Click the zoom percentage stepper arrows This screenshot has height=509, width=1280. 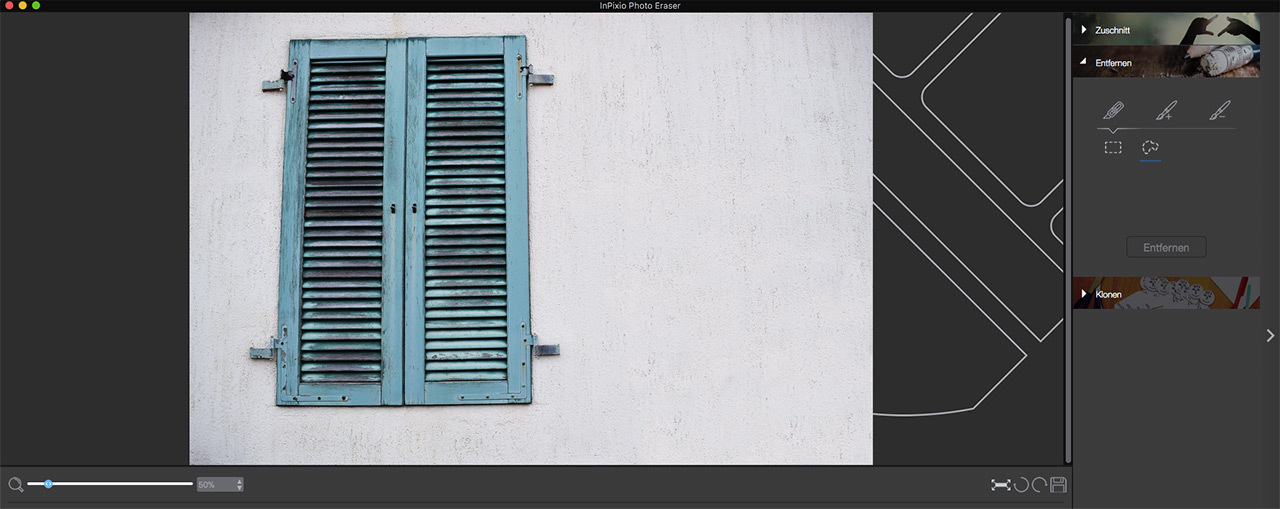[x=239, y=485]
